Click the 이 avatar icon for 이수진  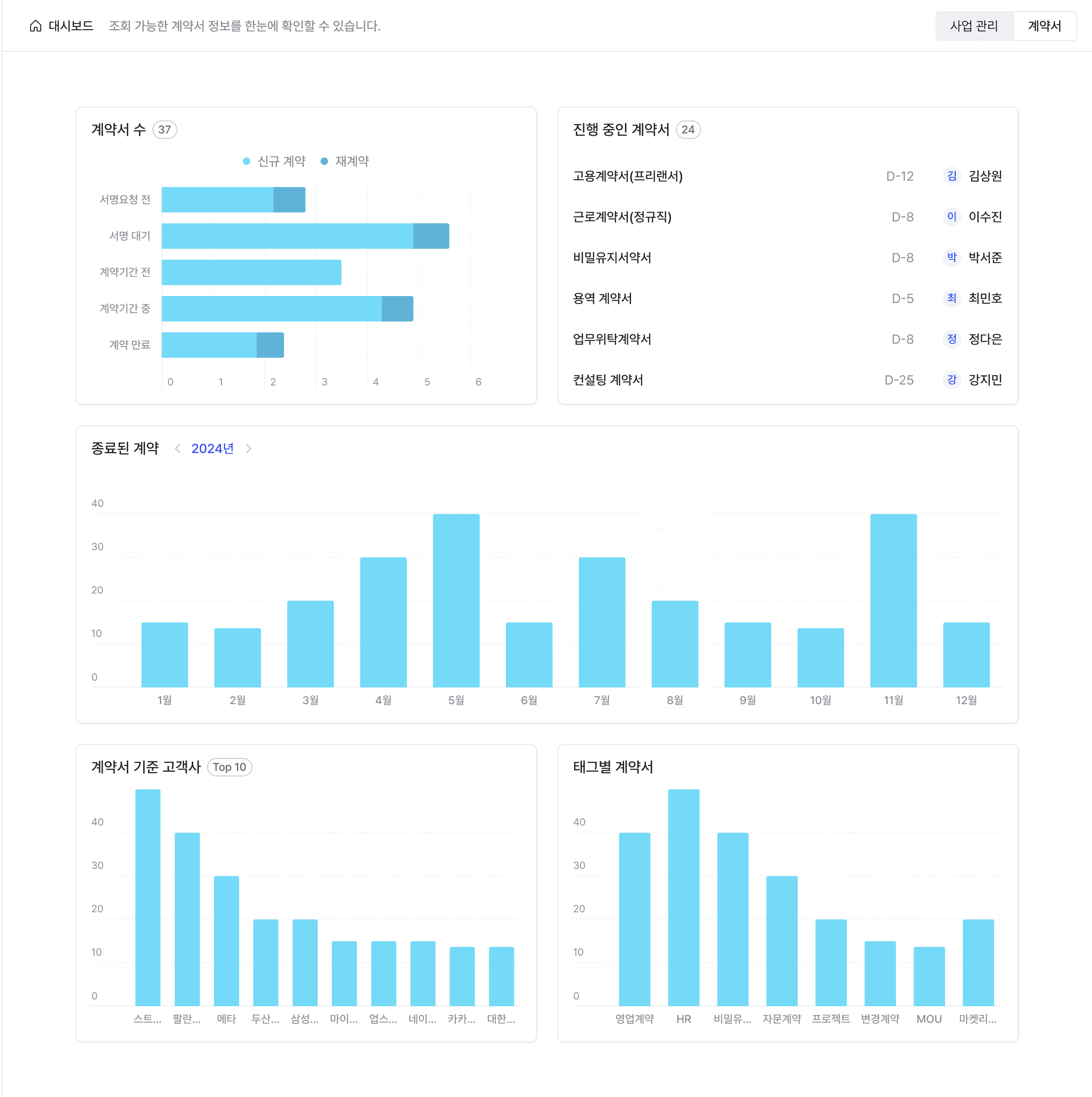tap(952, 217)
